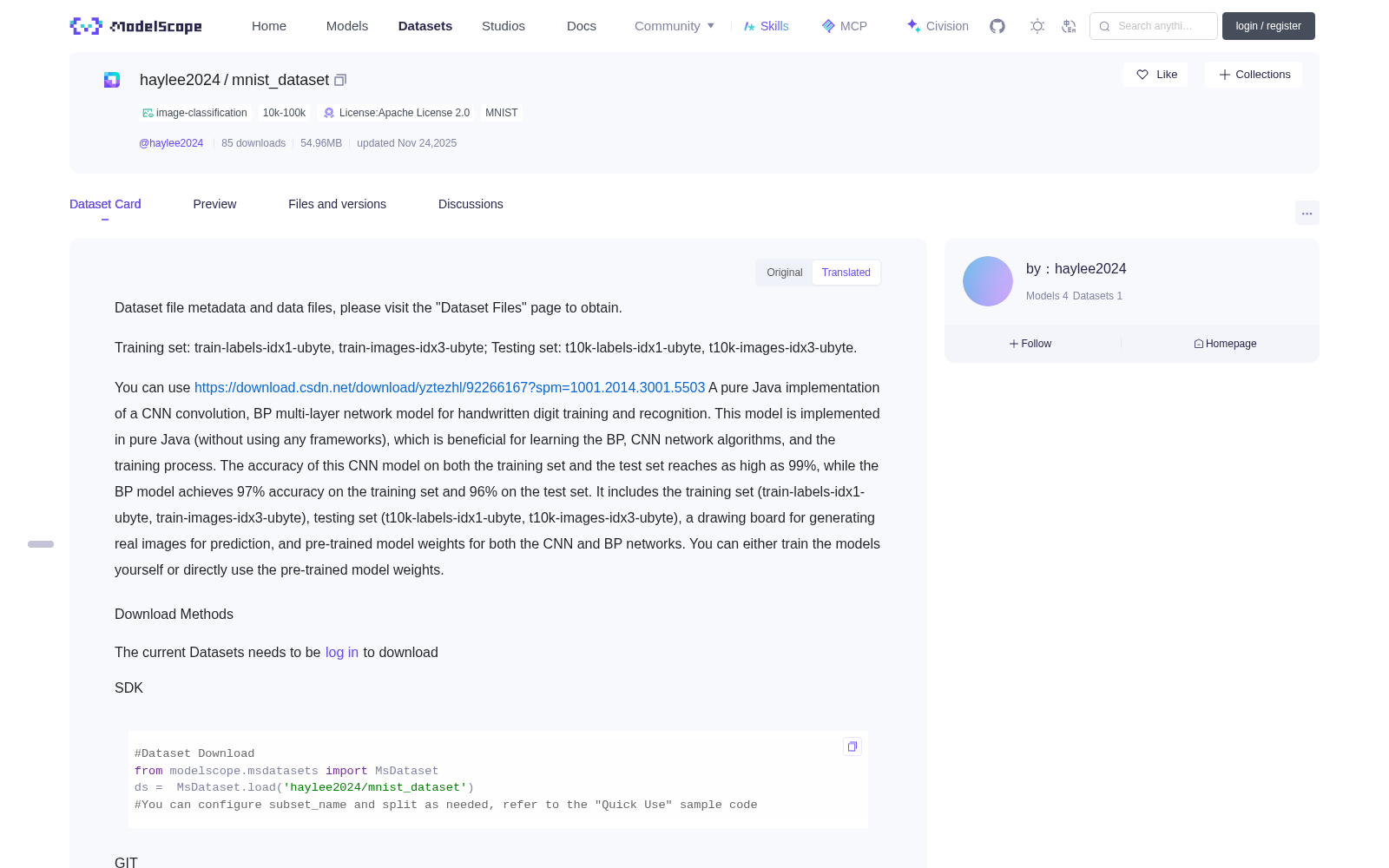Focus the Search anything input field
Image resolution: width=1389 pixels, height=868 pixels.
click(x=1154, y=26)
